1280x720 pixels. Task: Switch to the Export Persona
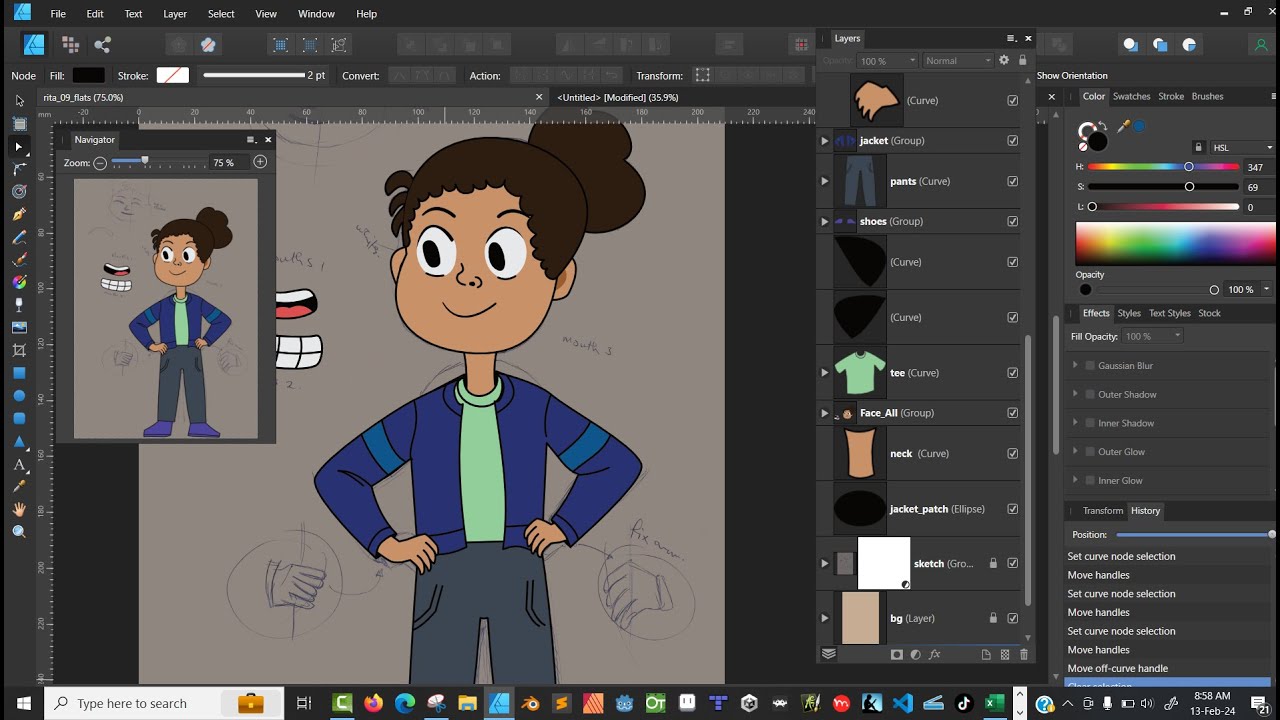coord(102,44)
